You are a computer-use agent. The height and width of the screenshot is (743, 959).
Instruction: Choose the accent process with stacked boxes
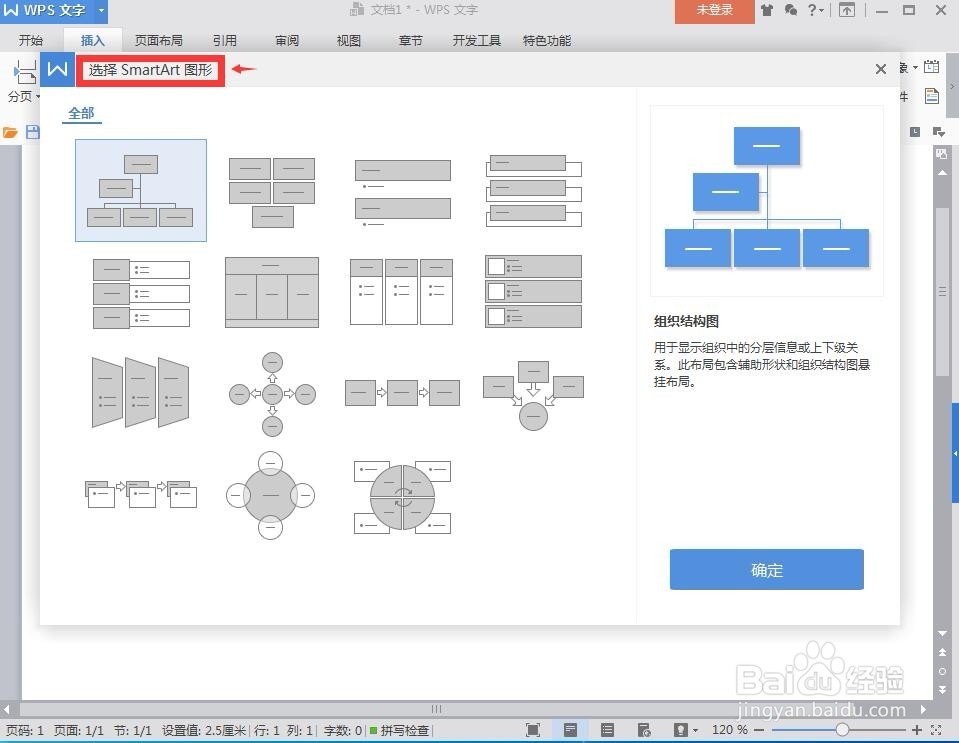tap(141, 494)
